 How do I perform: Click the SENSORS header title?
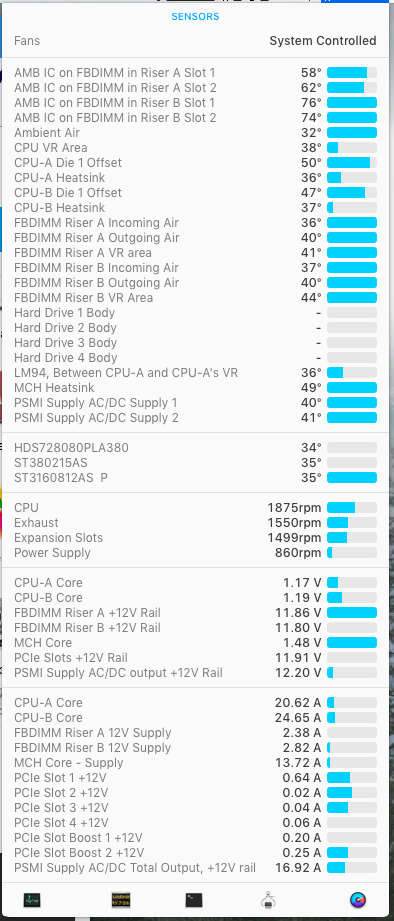196,16
